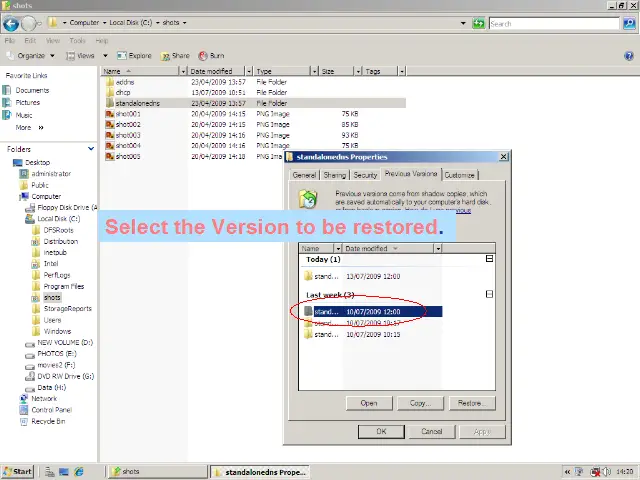Click the Back navigation arrow

[12, 22]
